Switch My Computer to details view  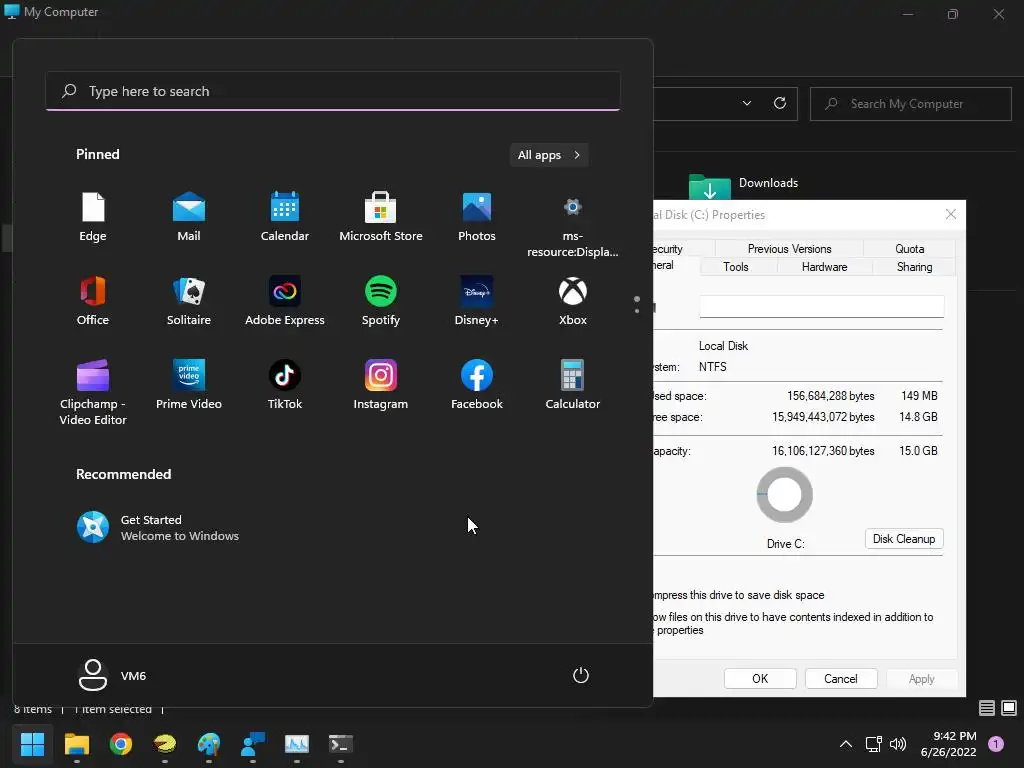(987, 708)
